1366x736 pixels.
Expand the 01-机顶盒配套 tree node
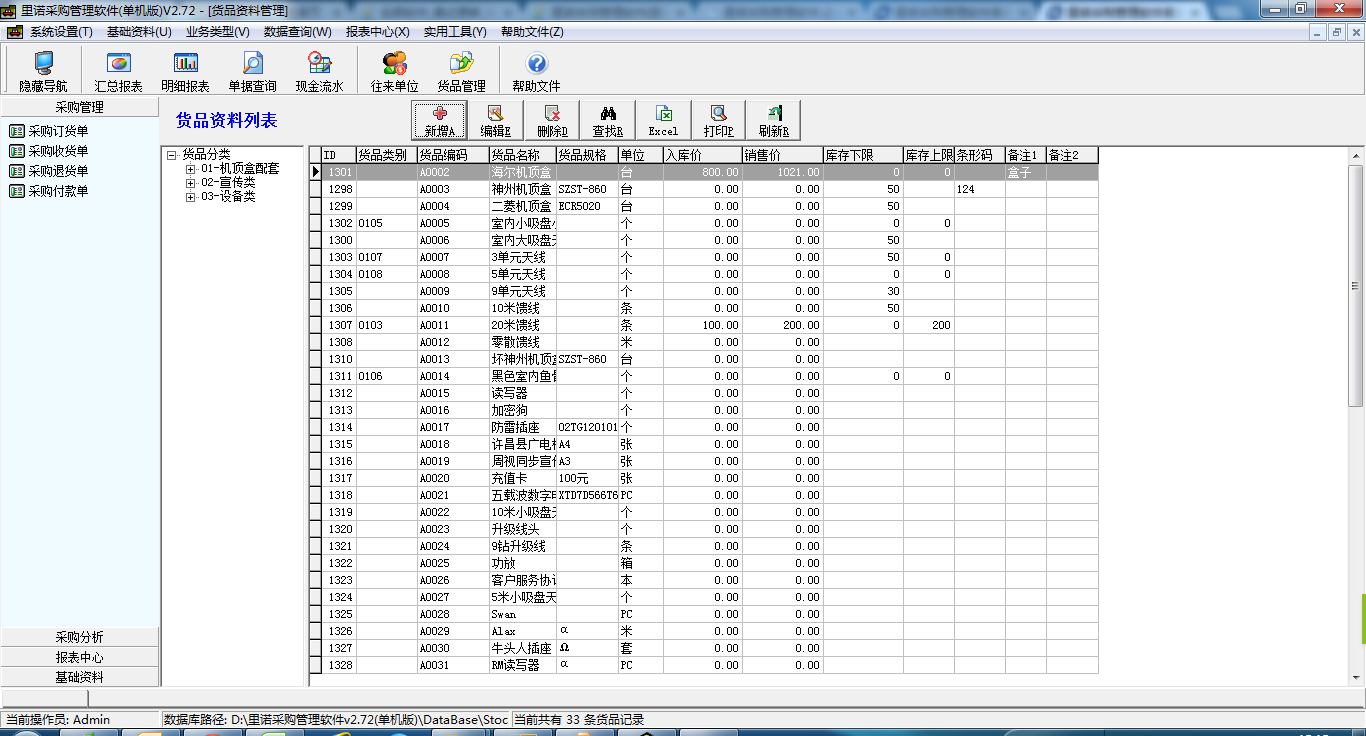point(190,169)
